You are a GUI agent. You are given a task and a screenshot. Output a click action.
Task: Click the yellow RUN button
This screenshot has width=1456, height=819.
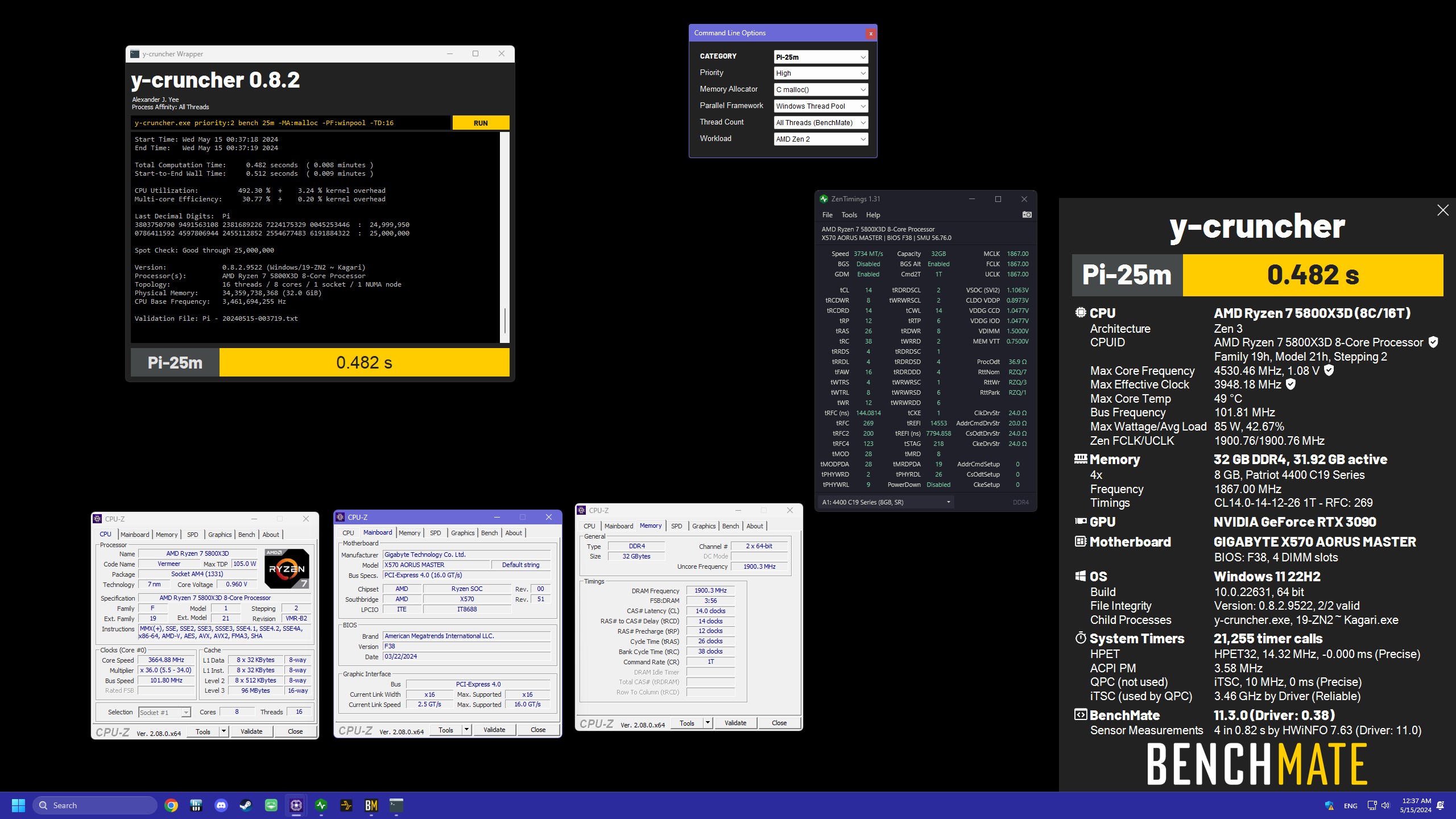(x=481, y=123)
